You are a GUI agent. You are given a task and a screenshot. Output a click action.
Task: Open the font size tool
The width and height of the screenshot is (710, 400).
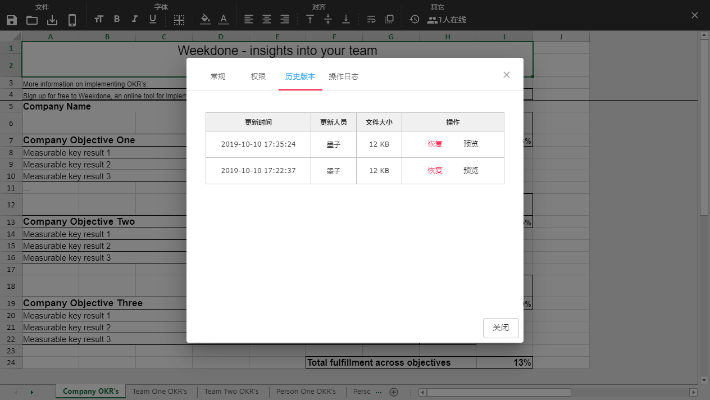(x=98, y=19)
